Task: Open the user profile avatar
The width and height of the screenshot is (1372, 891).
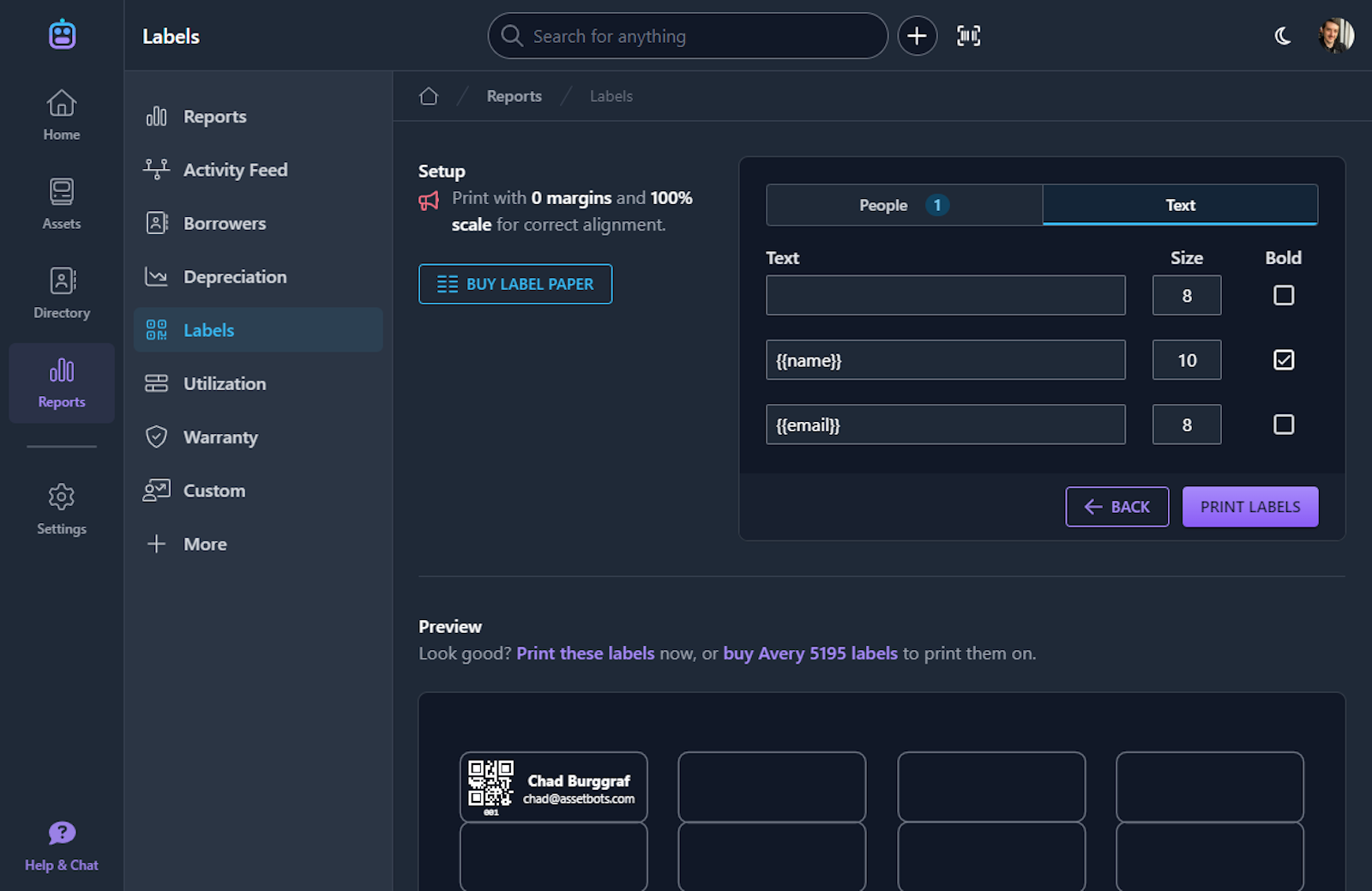Action: pyautogui.click(x=1336, y=36)
